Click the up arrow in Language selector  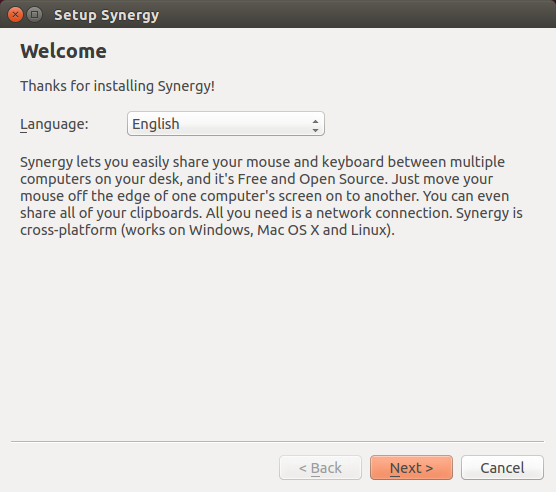[x=315, y=121]
